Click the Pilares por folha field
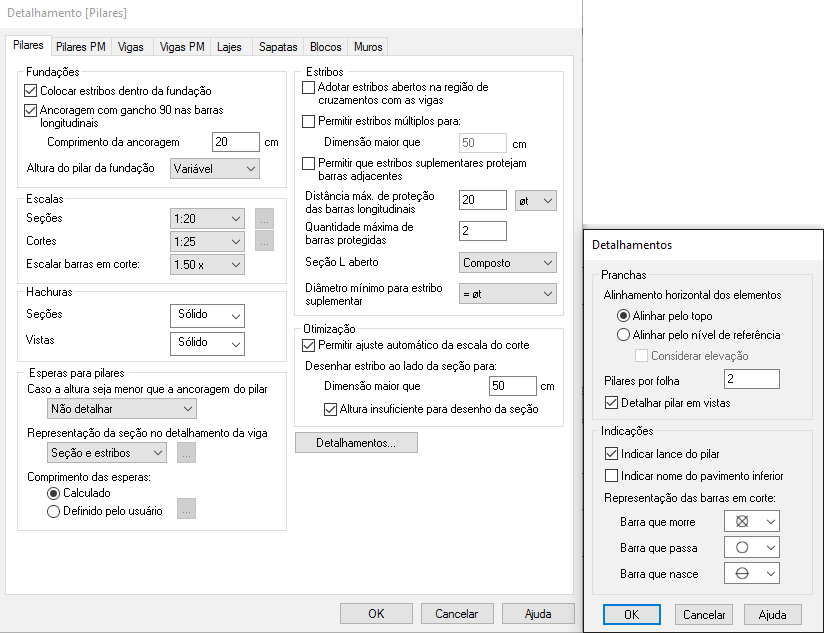The width and height of the screenshot is (824, 633). [x=751, y=379]
